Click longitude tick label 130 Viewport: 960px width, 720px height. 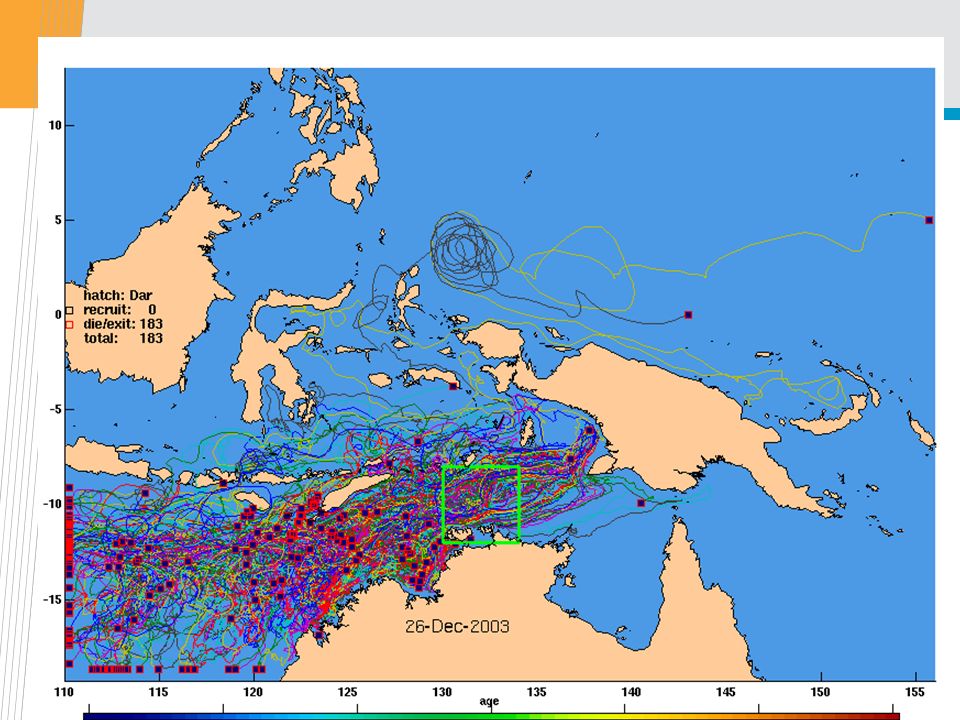(x=442, y=692)
